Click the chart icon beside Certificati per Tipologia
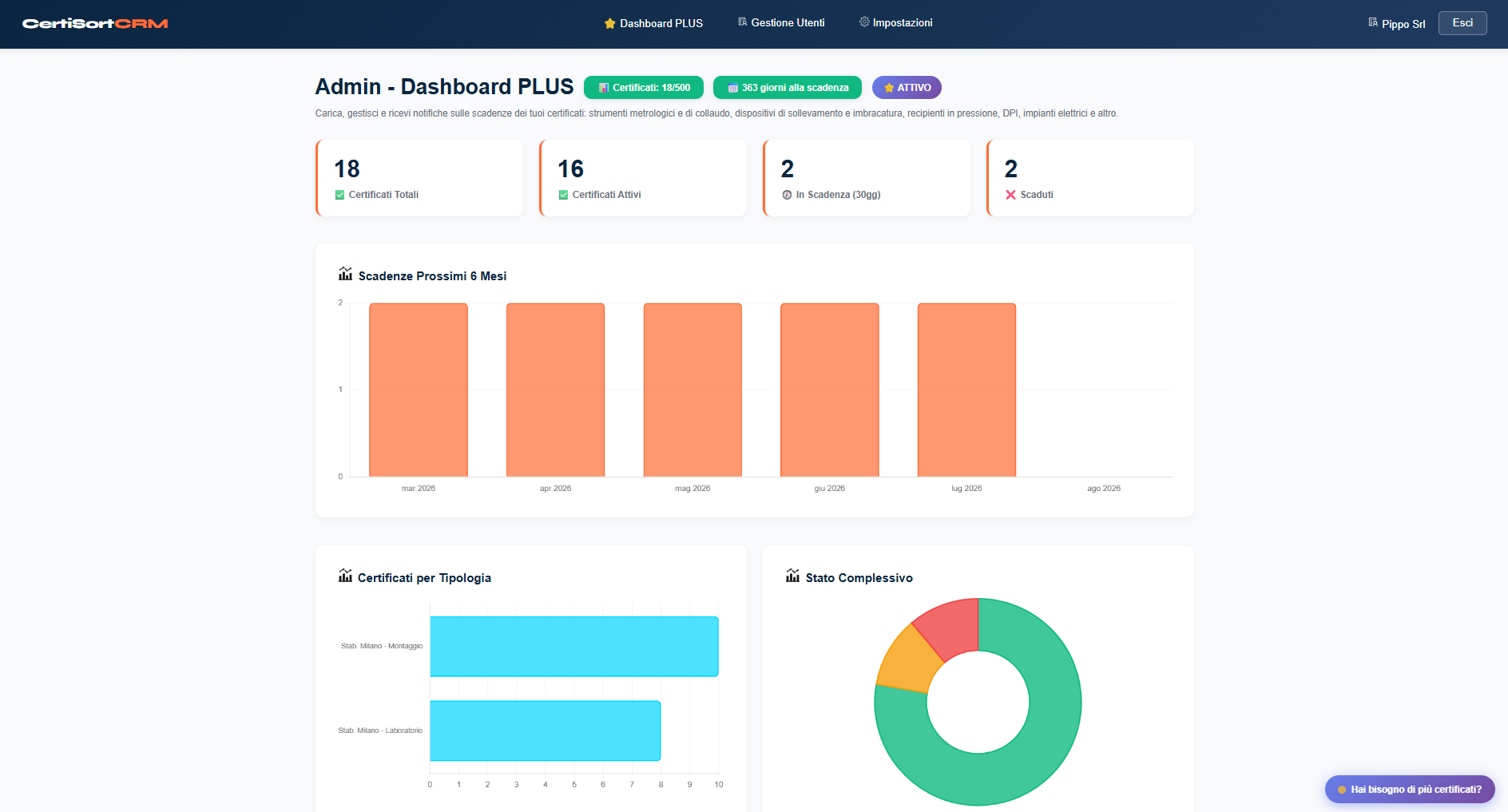 pos(344,576)
